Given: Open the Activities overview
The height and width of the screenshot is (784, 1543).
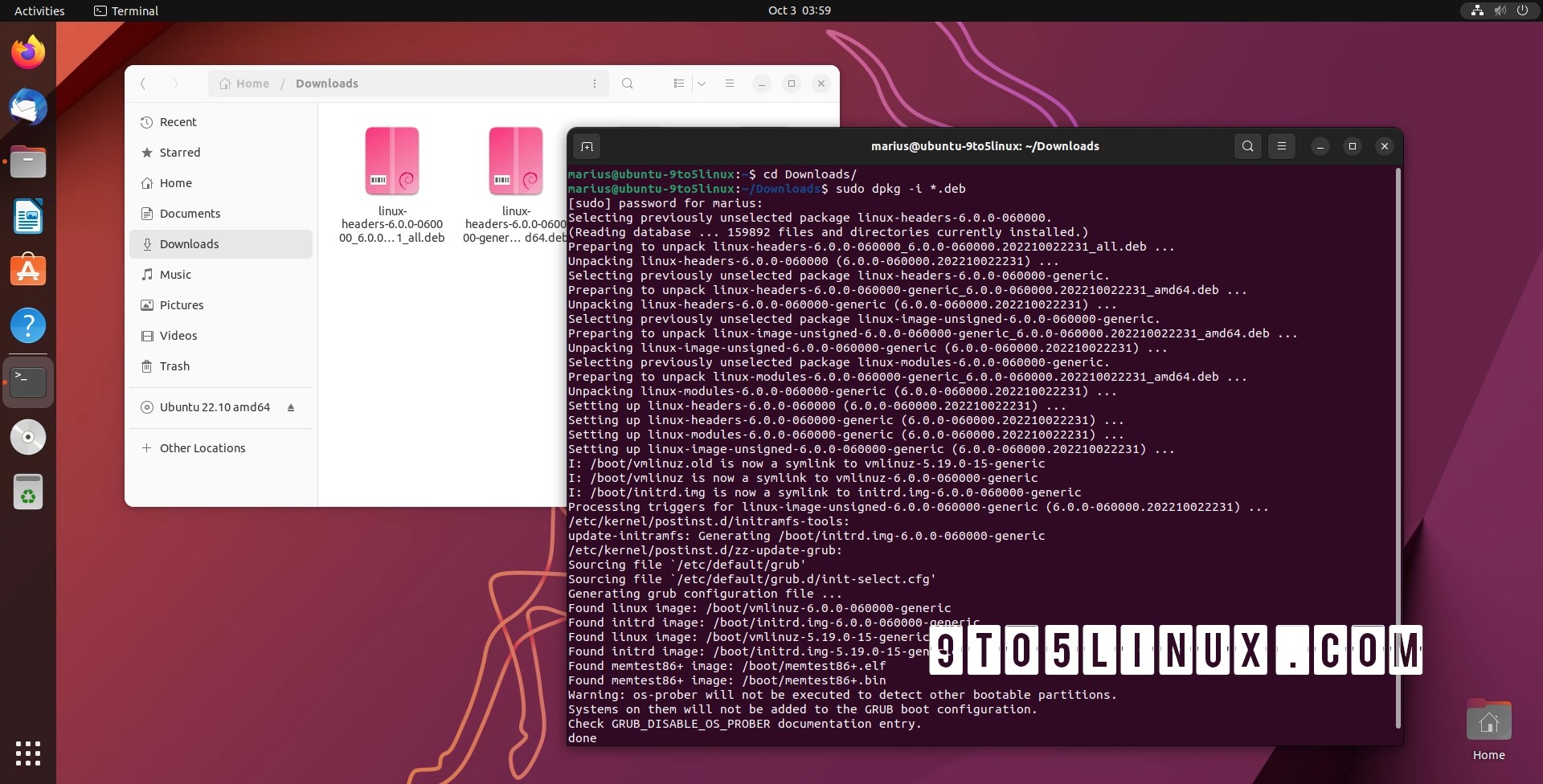Looking at the screenshot, I should point(39,10).
